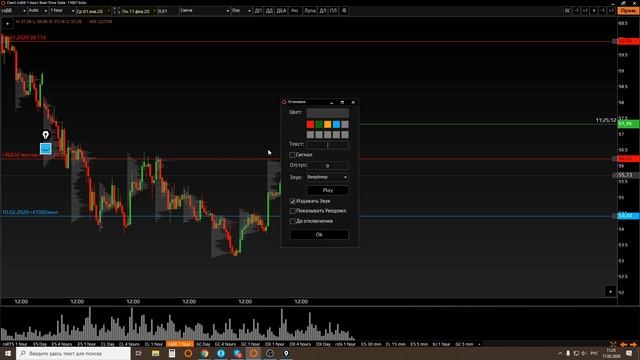This screenshot has height=360, width=640.
Task: Click the plus icon at chart bottom-right
Action: [x=610, y=291]
